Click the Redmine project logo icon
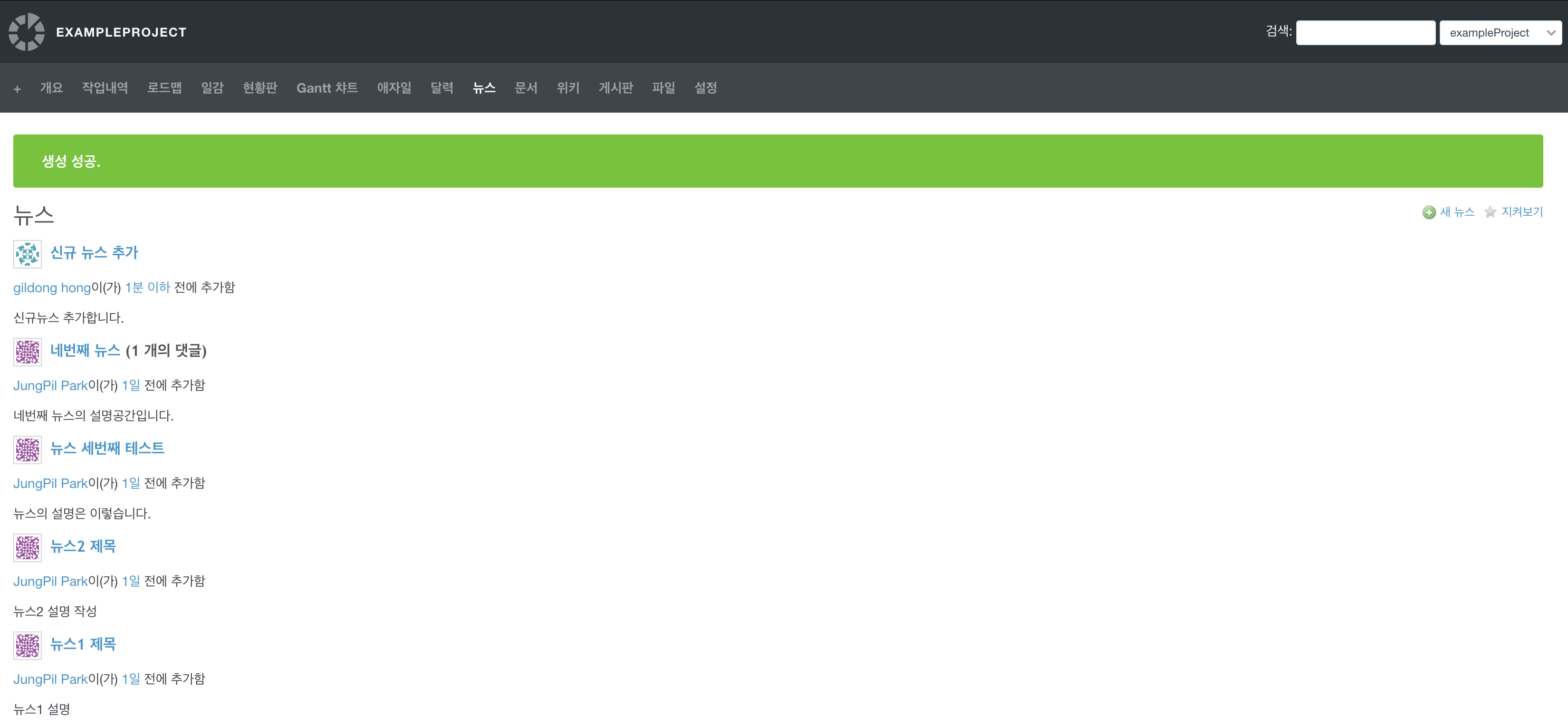 pos(27,32)
